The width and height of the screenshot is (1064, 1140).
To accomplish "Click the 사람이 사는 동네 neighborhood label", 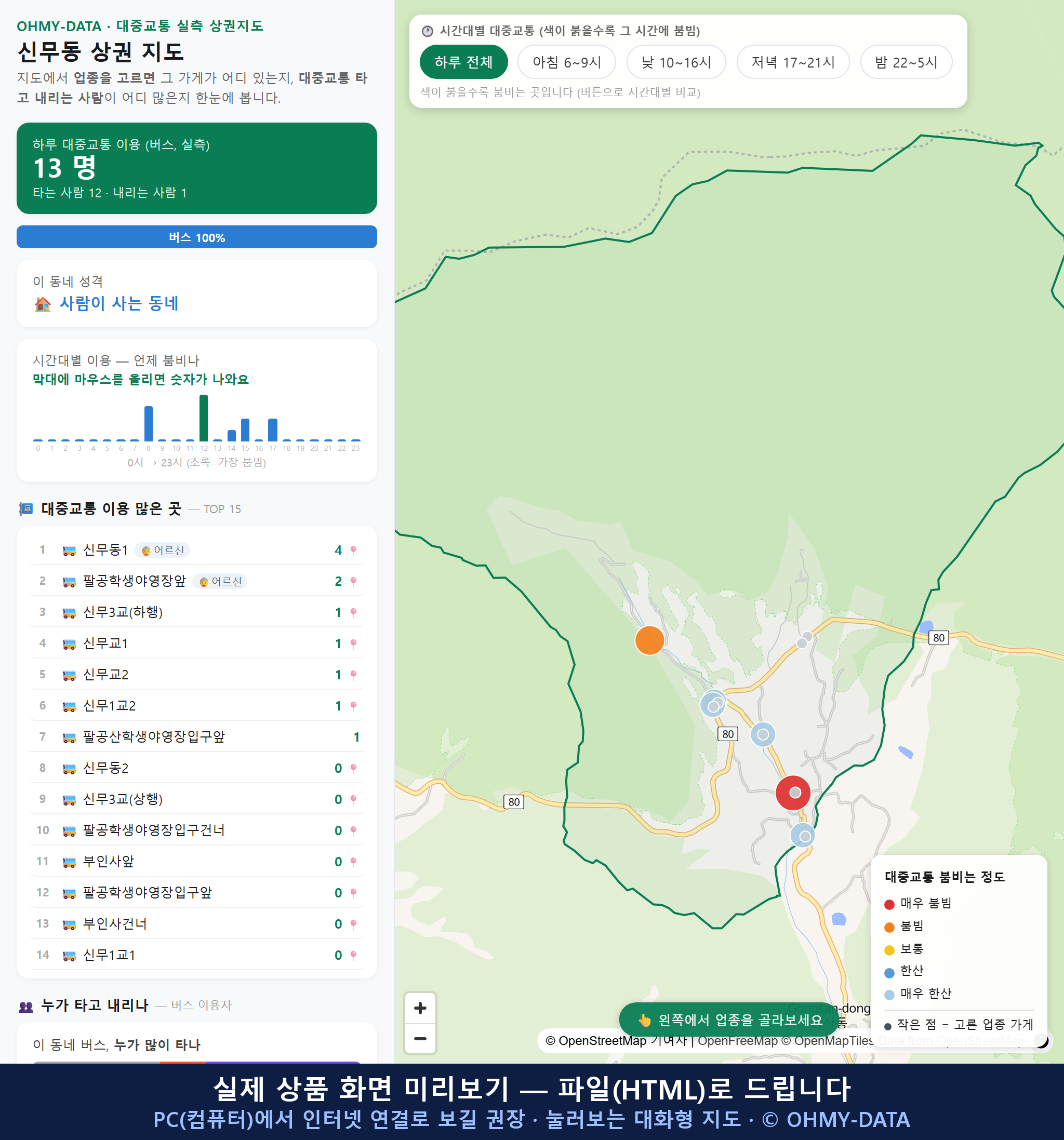I will point(119,303).
